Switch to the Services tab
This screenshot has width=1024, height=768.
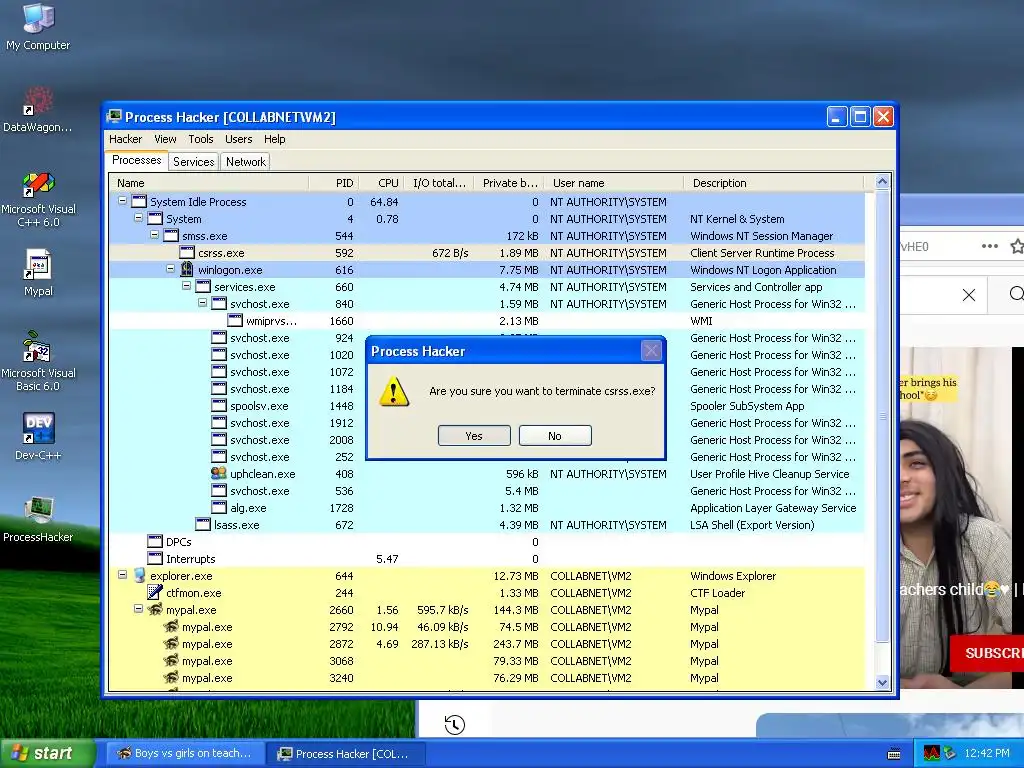click(193, 162)
